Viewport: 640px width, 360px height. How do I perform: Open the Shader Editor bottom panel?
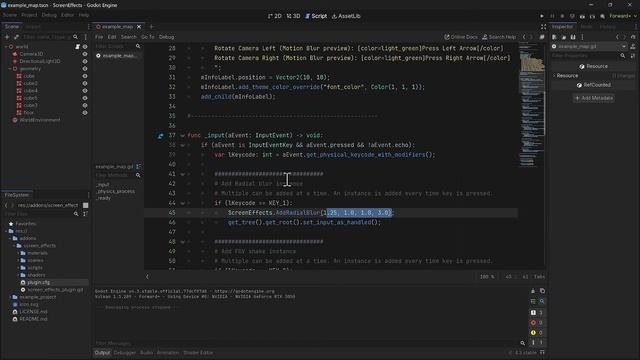(x=198, y=353)
